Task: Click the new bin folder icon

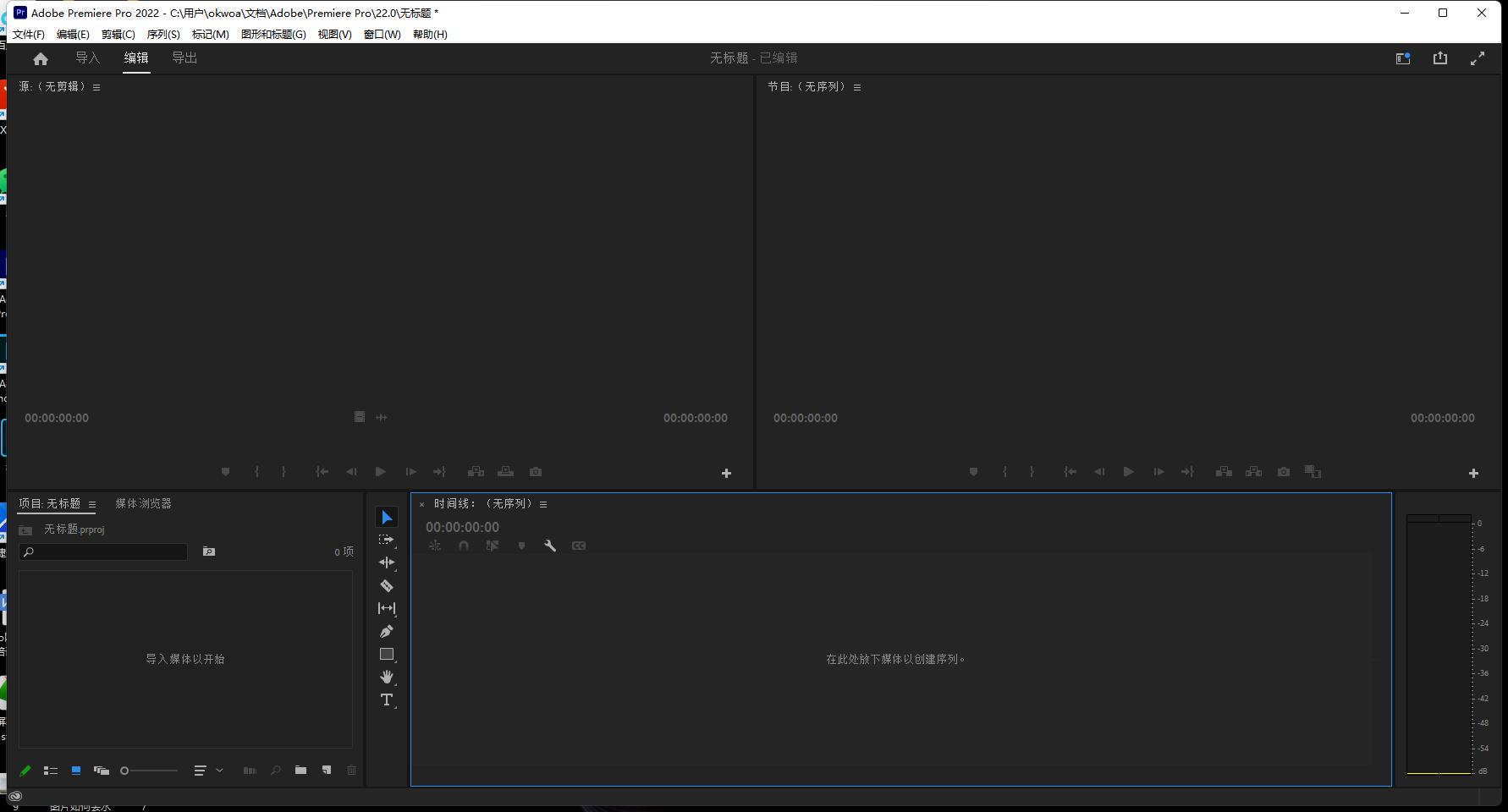Action: [x=300, y=771]
